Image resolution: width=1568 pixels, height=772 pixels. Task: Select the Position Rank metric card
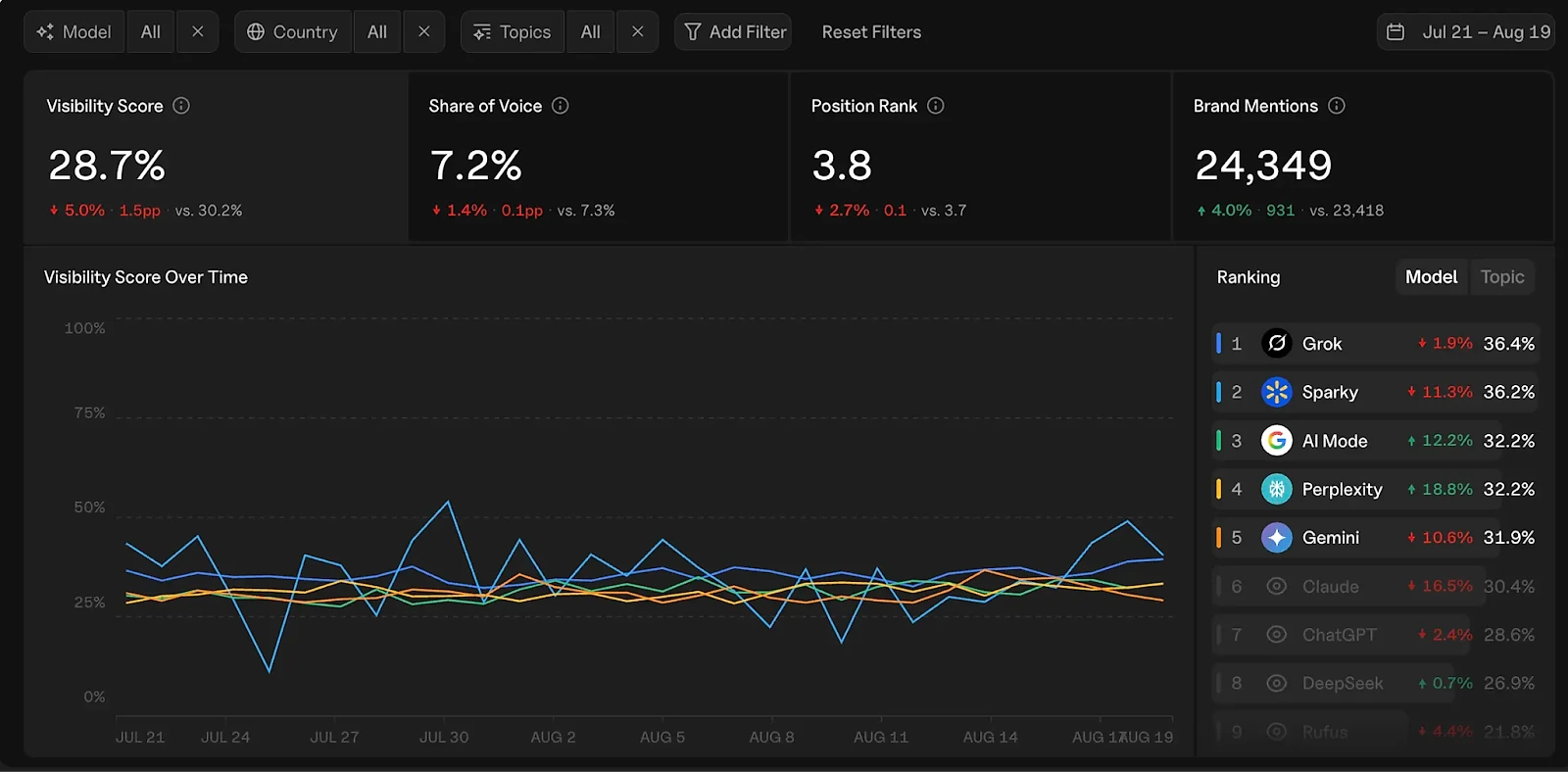(980, 157)
